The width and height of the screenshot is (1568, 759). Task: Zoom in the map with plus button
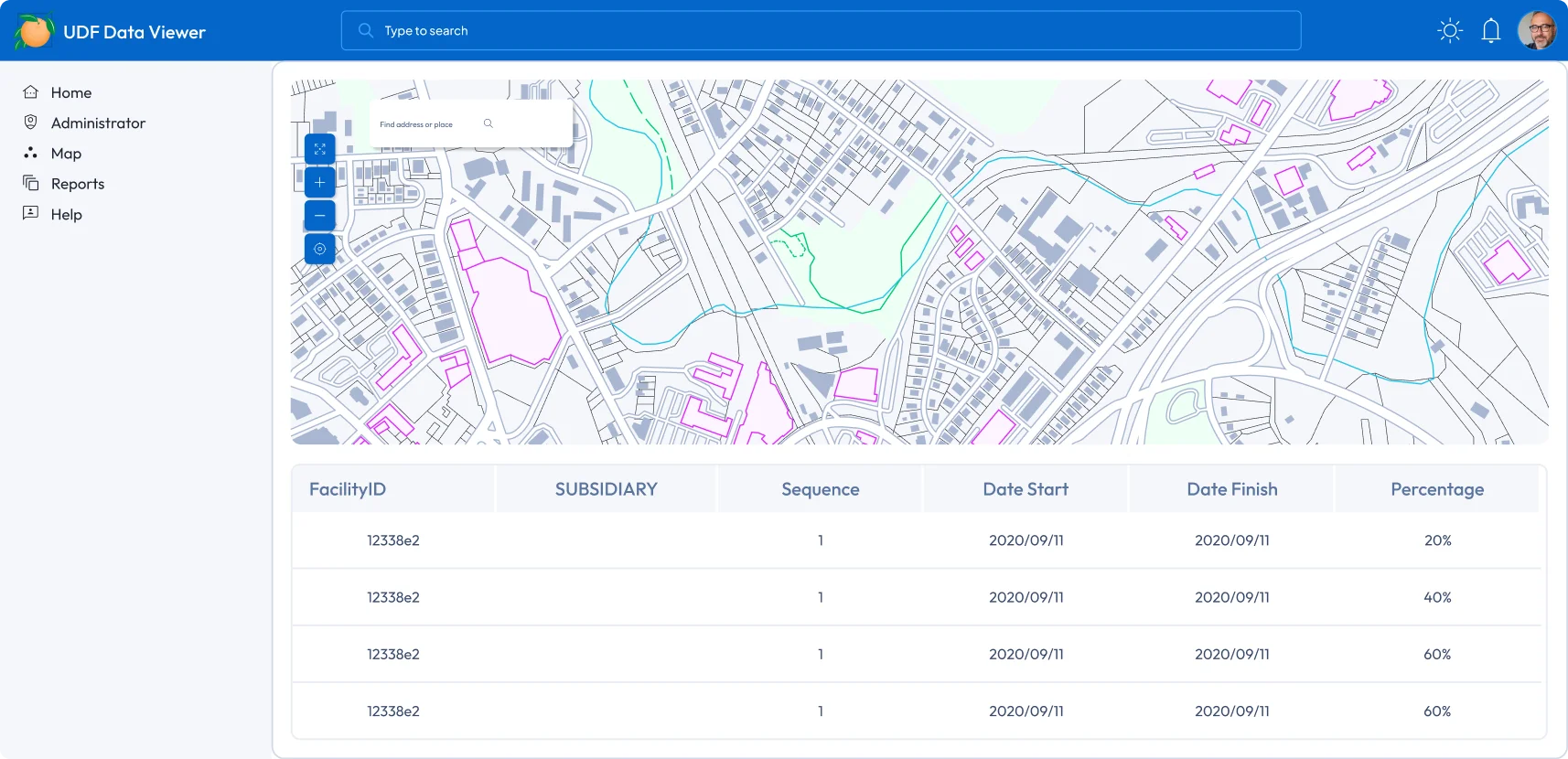point(319,183)
